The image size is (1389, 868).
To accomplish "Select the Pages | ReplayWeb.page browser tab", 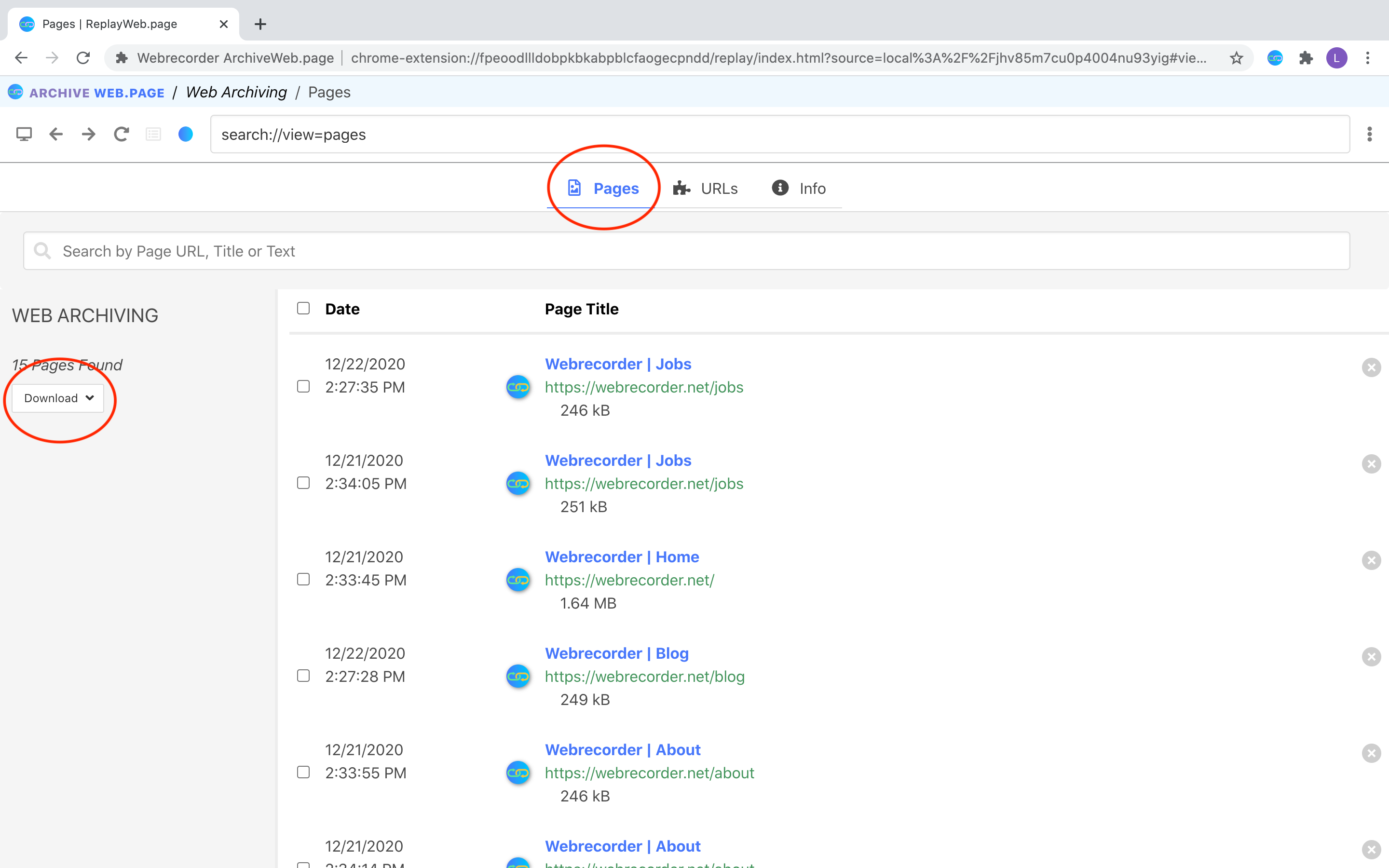I will (123, 24).
